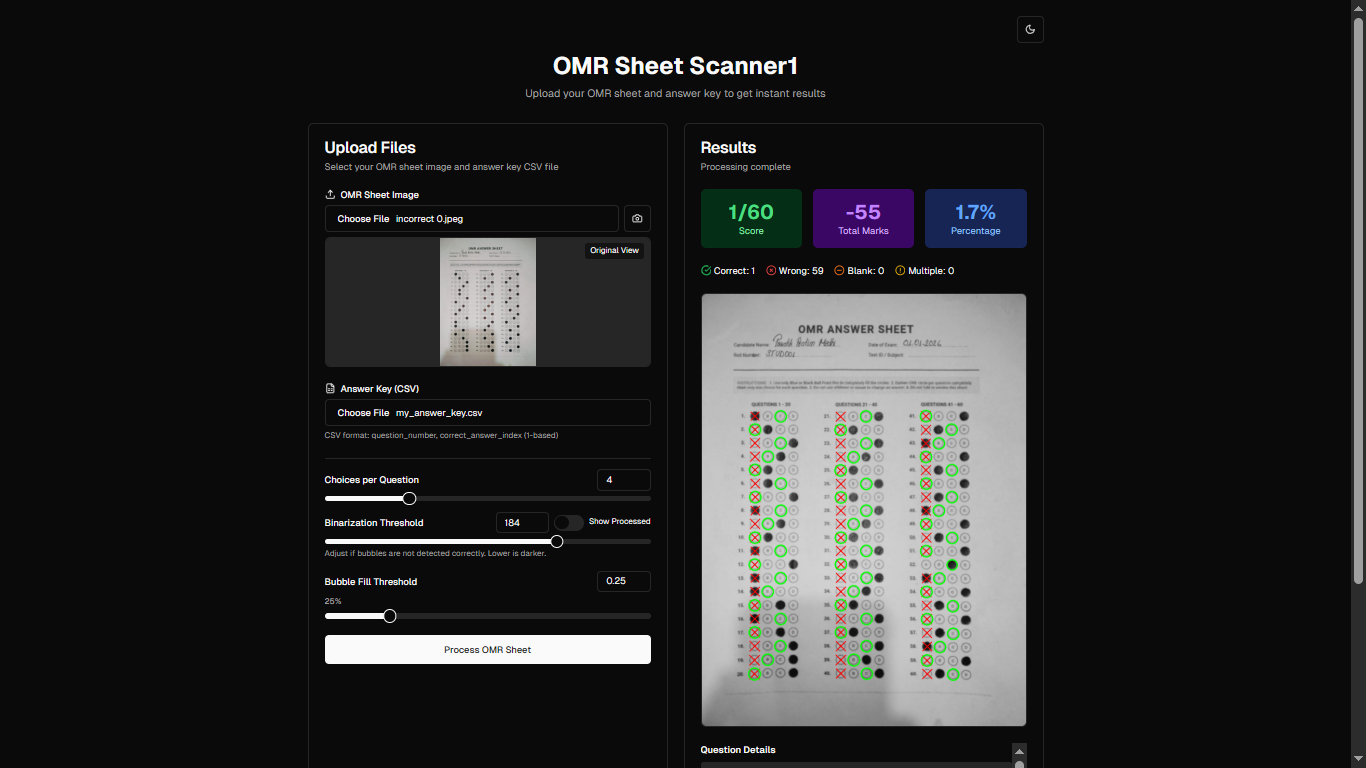This screenshot has height=768, width=1366.
Task: Click the bubble fill input showing 0.25
Action: [x=623, y=581]
